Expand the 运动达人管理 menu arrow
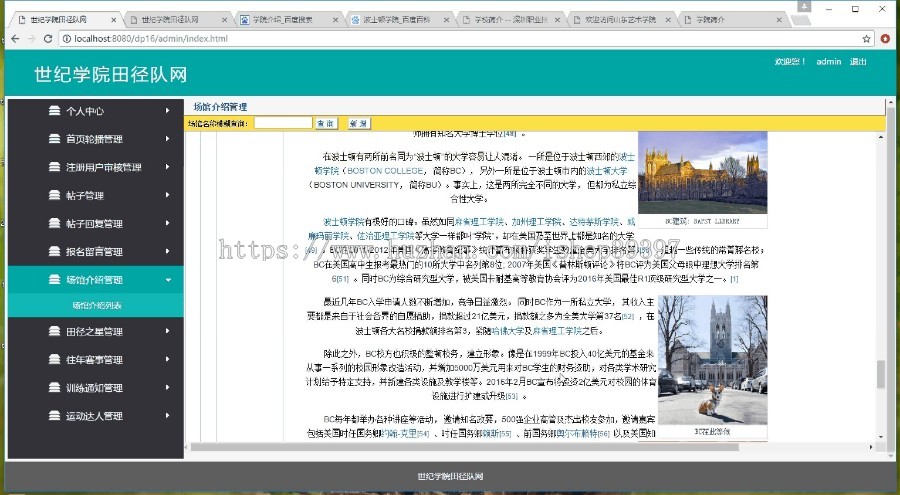Screen dimensions: 900x495 168,416
